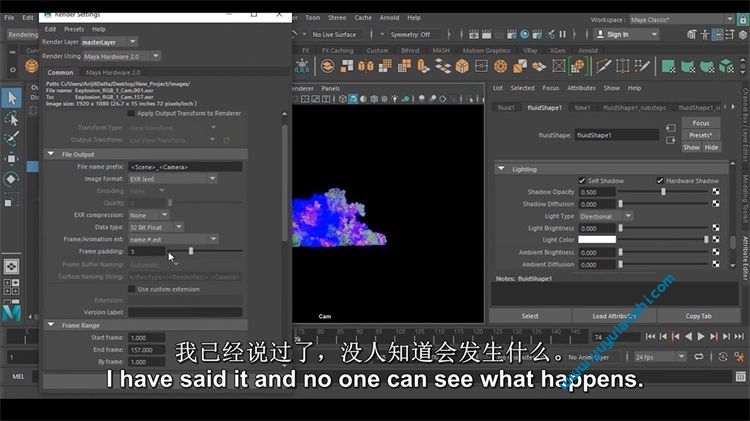This screenshot has width=750, height=421.
Task: Uncheck the Self Shadow checkbox
Action: (582, 181)
